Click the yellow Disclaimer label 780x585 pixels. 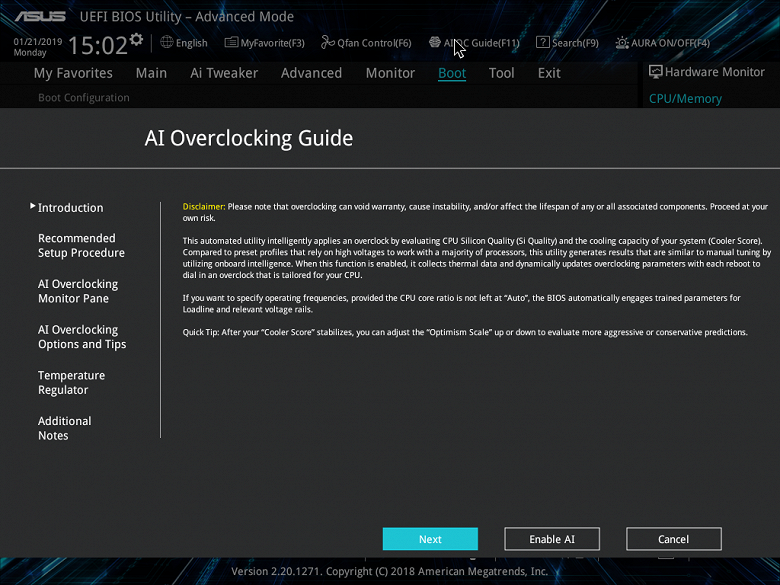click(204, 206)
